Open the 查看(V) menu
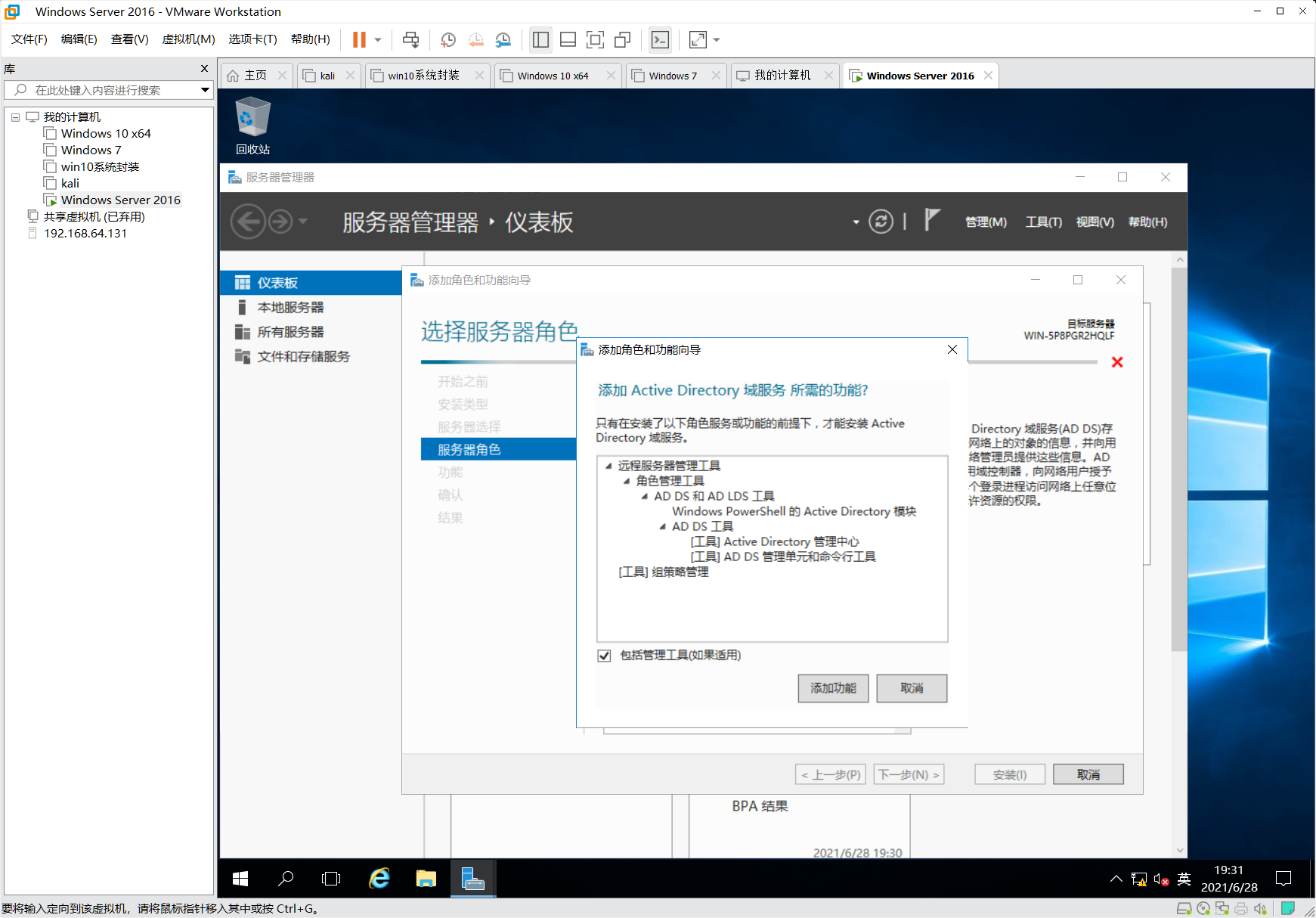Viewport: 1316px width, 918px height. tap(129, 39)
